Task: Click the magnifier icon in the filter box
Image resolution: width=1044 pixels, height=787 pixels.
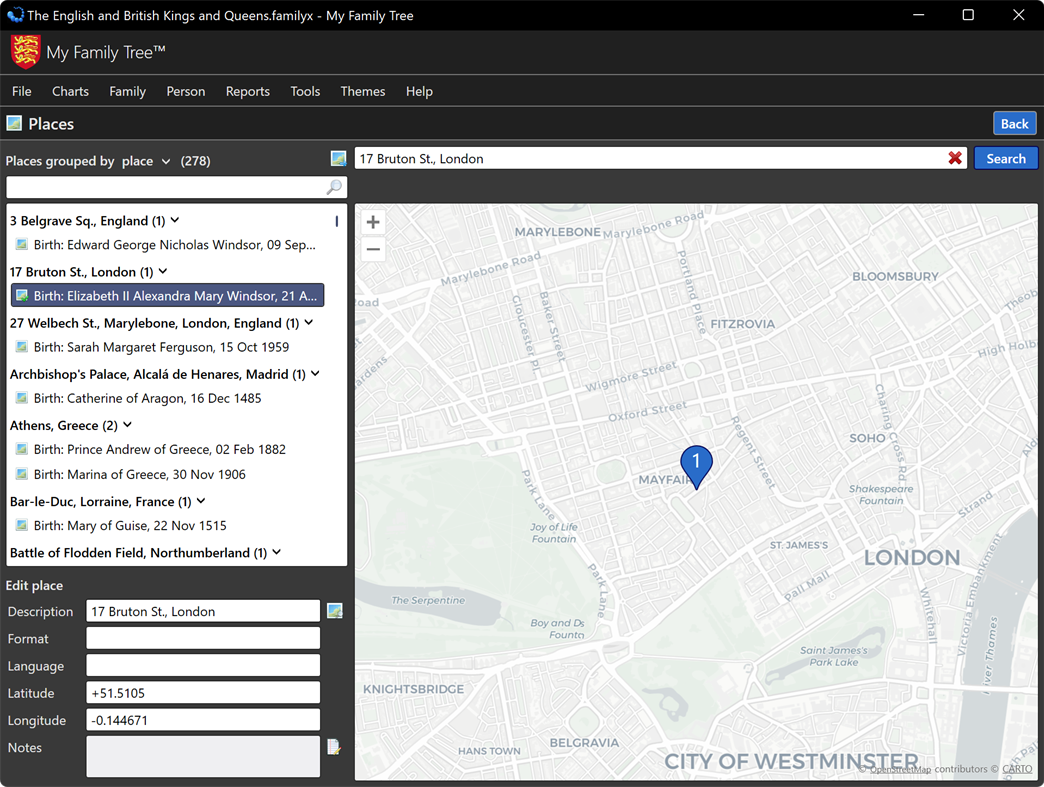Action: [334, 187]
